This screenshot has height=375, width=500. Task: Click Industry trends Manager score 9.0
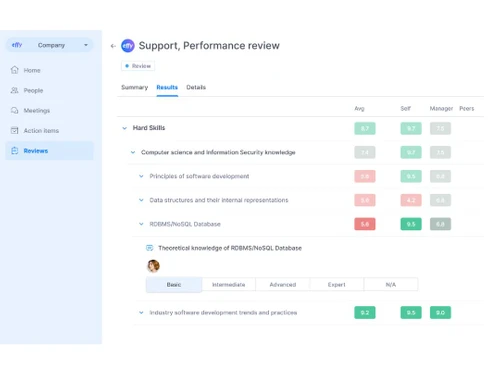tap(440, 313)
